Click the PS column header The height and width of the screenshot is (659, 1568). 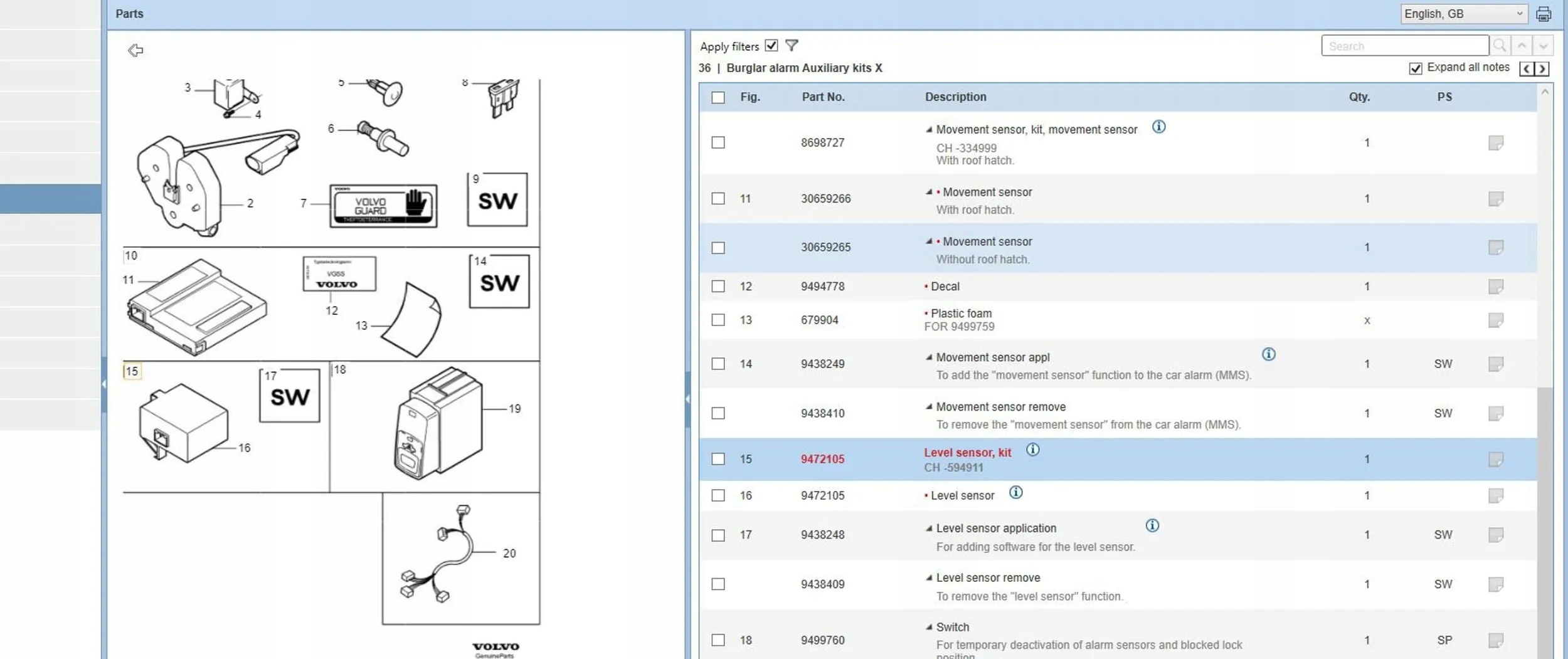pyautogui.click(x=1444, y=97)
